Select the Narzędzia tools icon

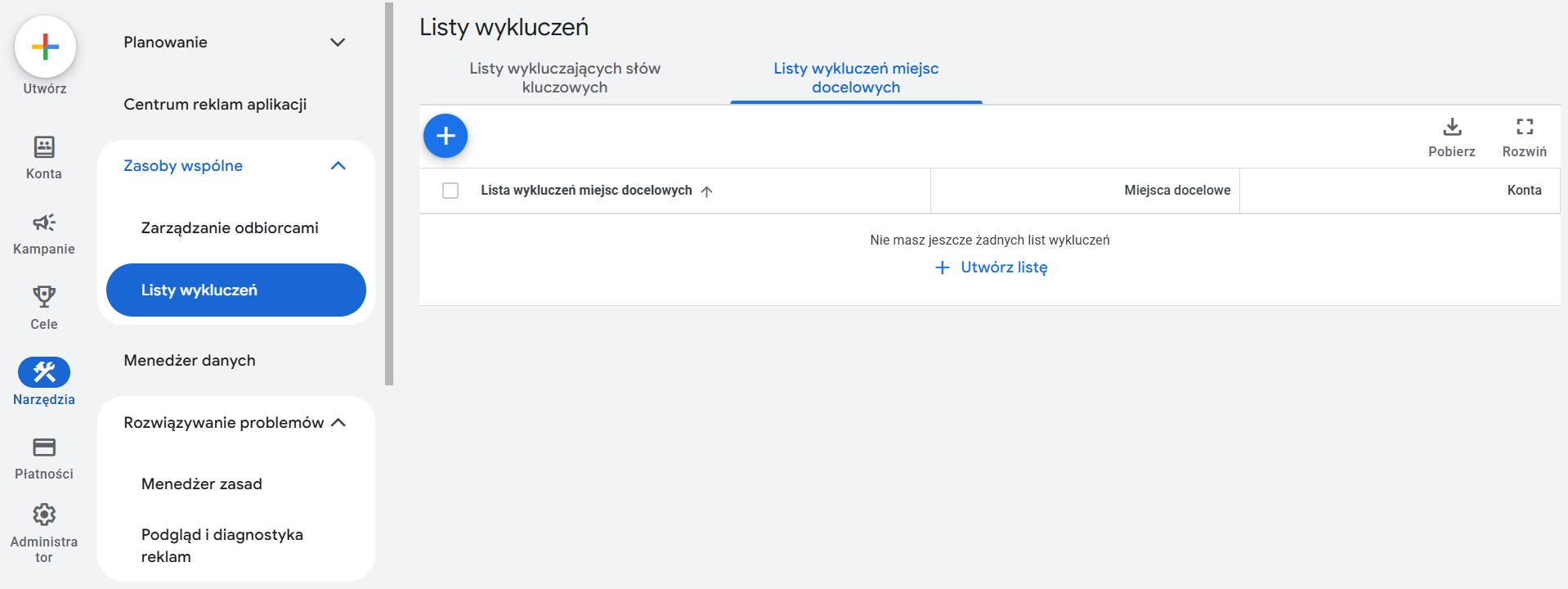[44, 372]
